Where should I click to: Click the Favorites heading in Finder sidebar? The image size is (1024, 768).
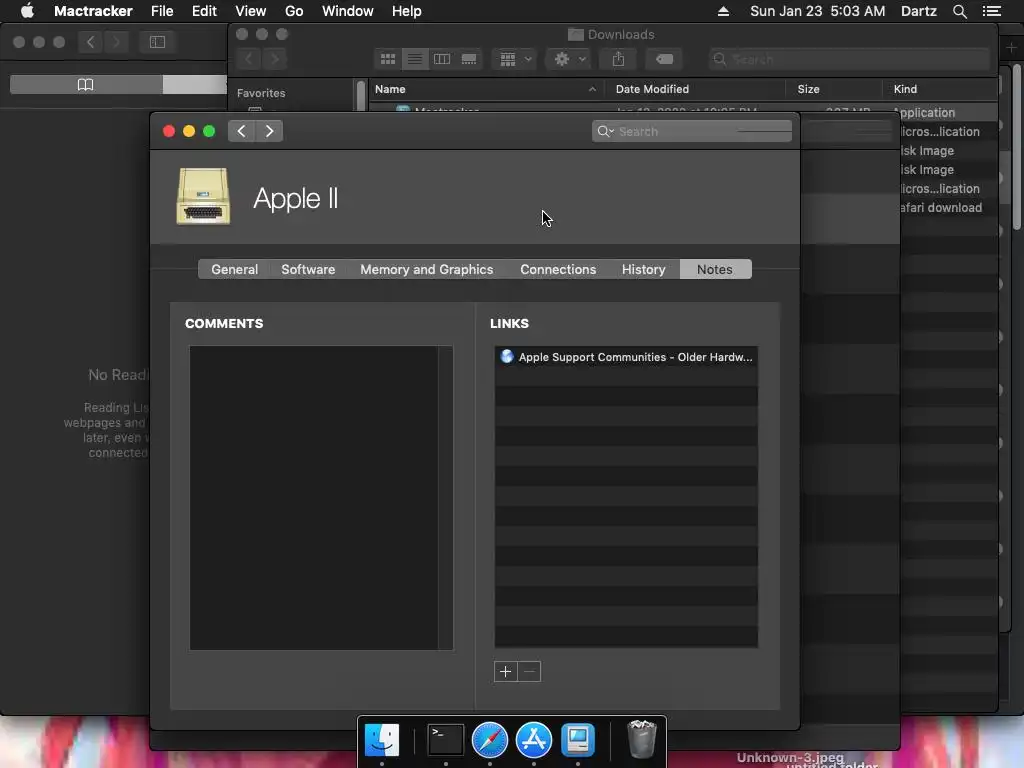point(261,93)
